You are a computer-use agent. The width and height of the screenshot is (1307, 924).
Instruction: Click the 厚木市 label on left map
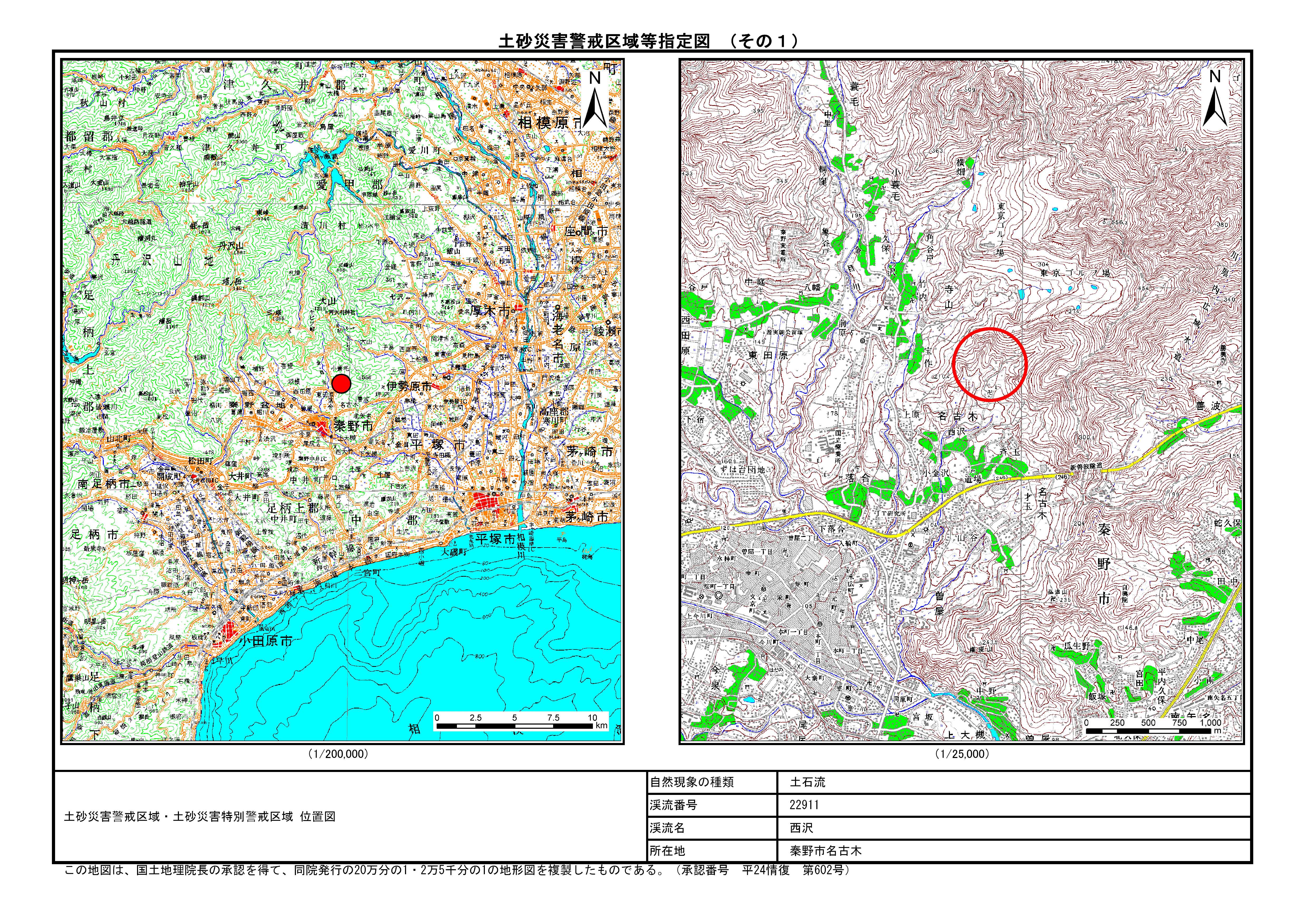(x=490, y=311)
